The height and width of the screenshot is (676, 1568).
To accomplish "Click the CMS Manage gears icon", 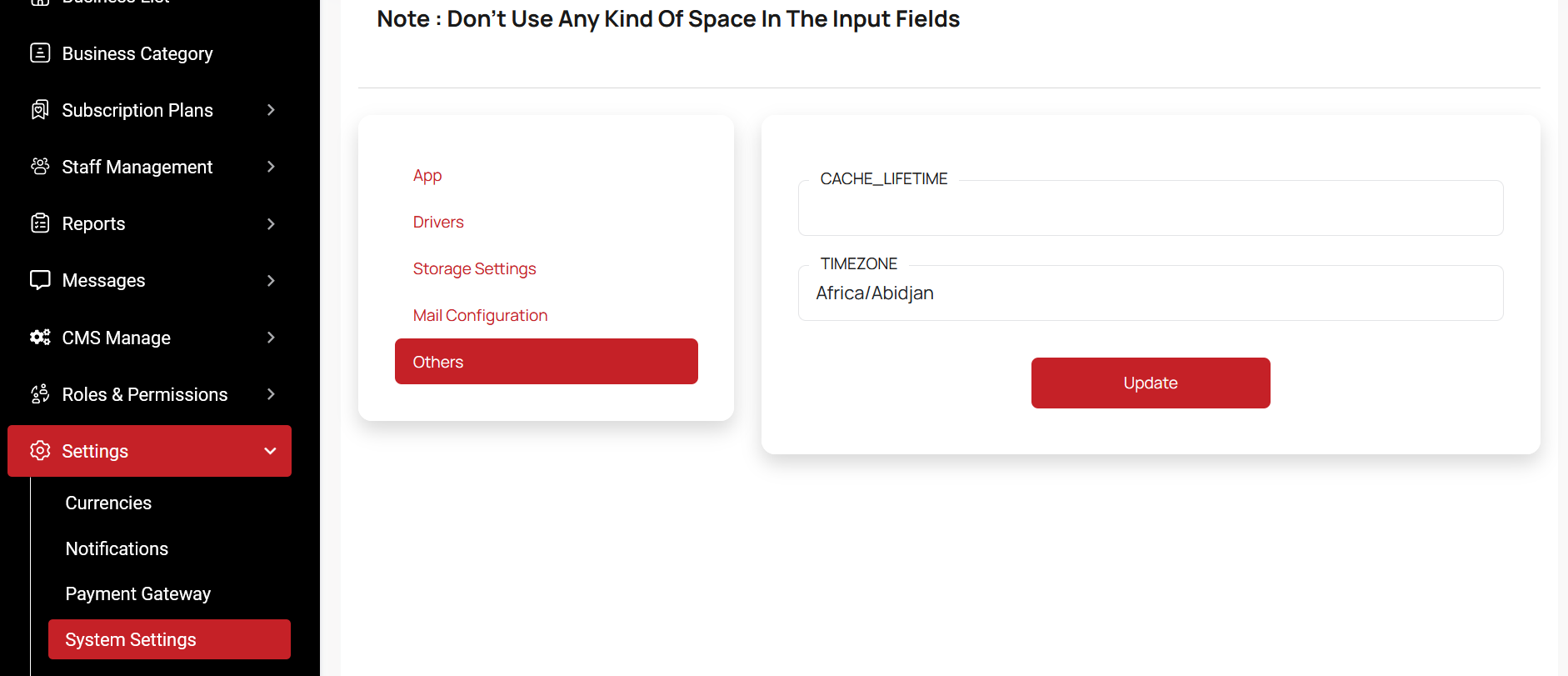I will [40, 338].
